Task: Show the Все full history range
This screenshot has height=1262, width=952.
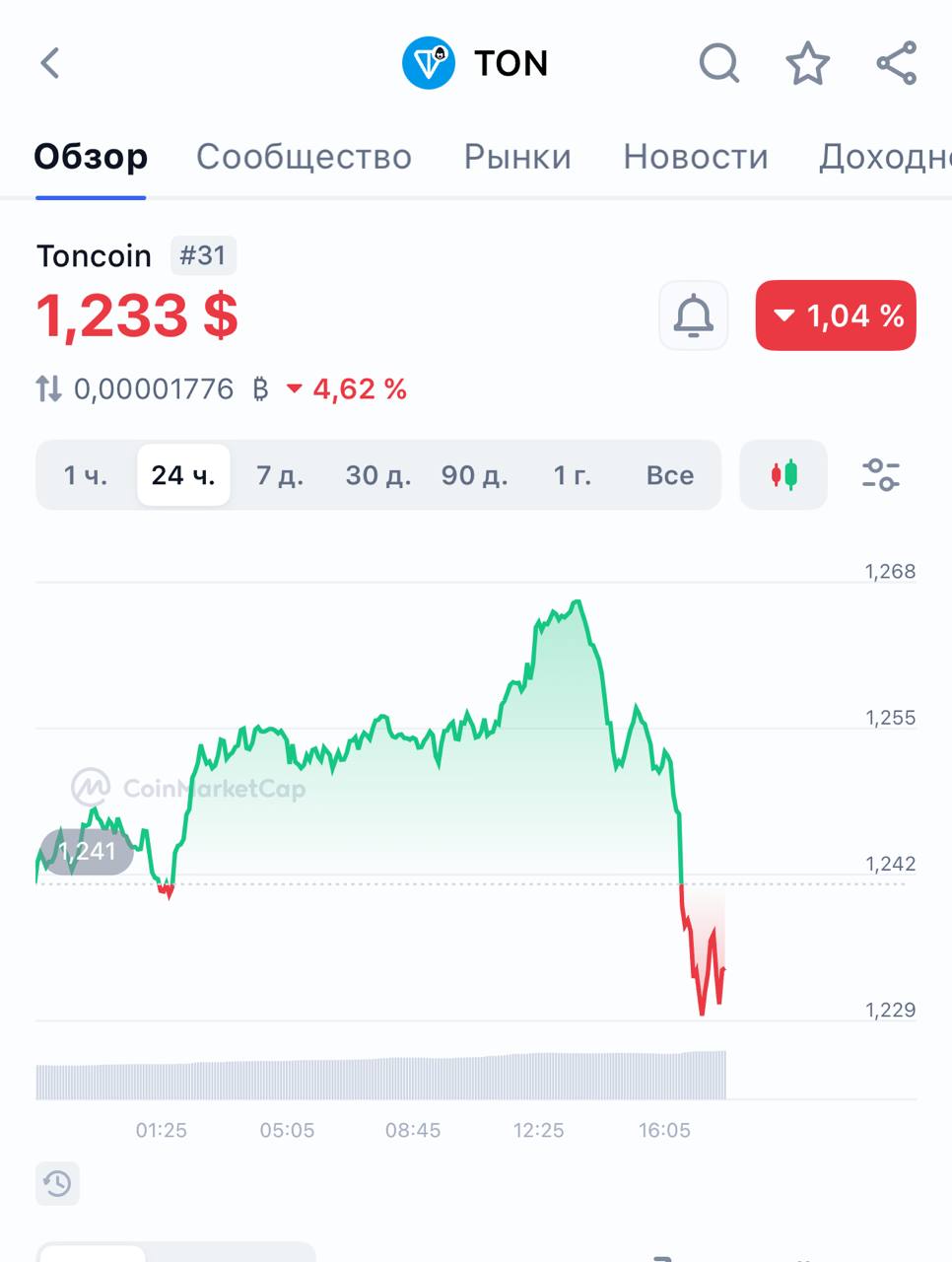Action: [669, 475]
